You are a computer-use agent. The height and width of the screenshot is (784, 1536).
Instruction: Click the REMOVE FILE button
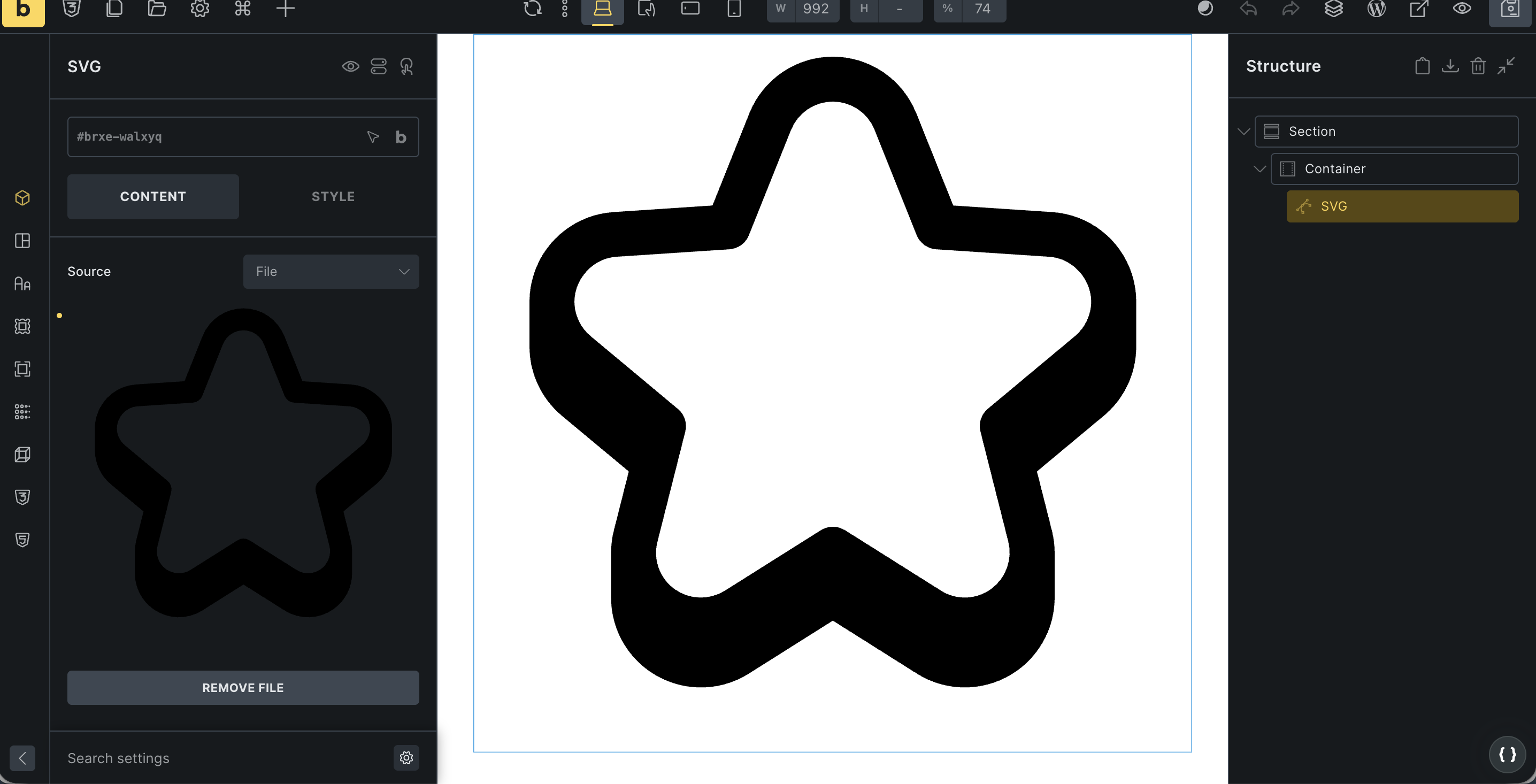(x=243, y=688)
